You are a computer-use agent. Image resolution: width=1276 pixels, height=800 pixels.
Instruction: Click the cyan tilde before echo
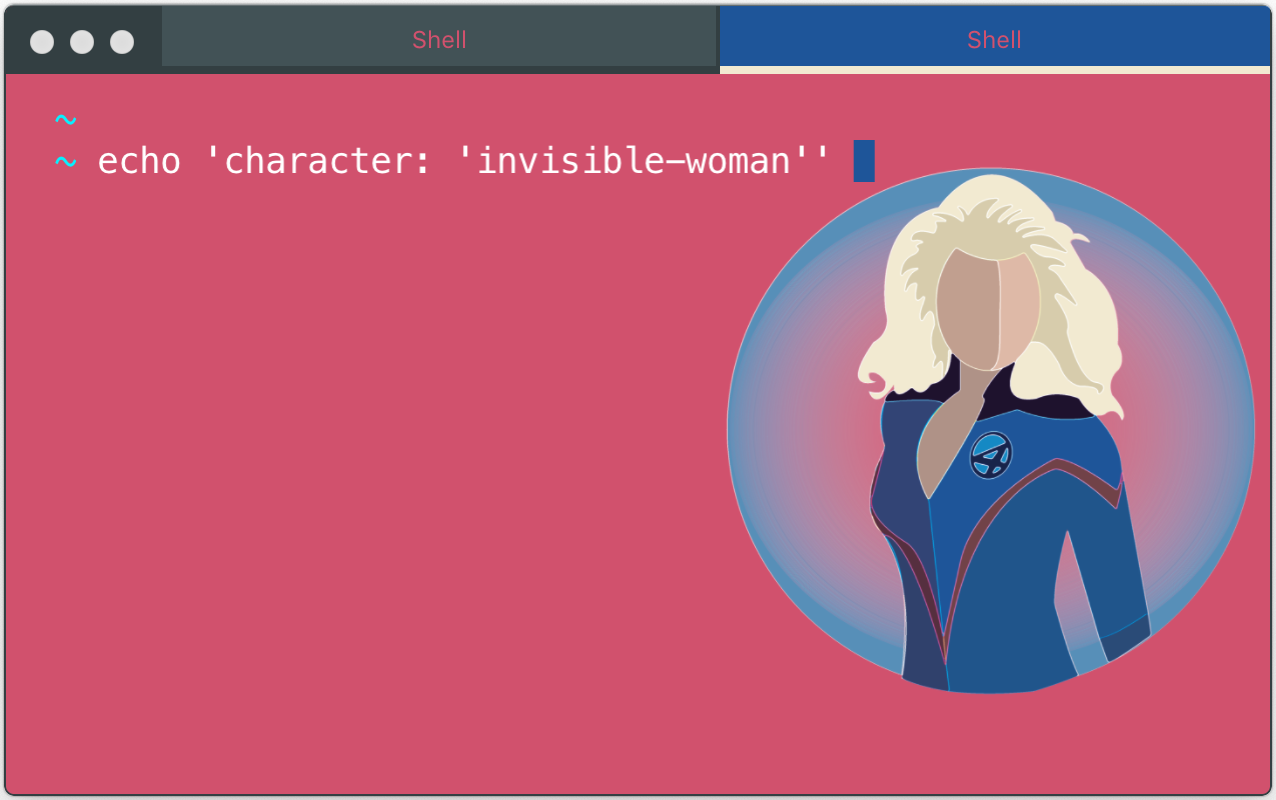point(65,161)
